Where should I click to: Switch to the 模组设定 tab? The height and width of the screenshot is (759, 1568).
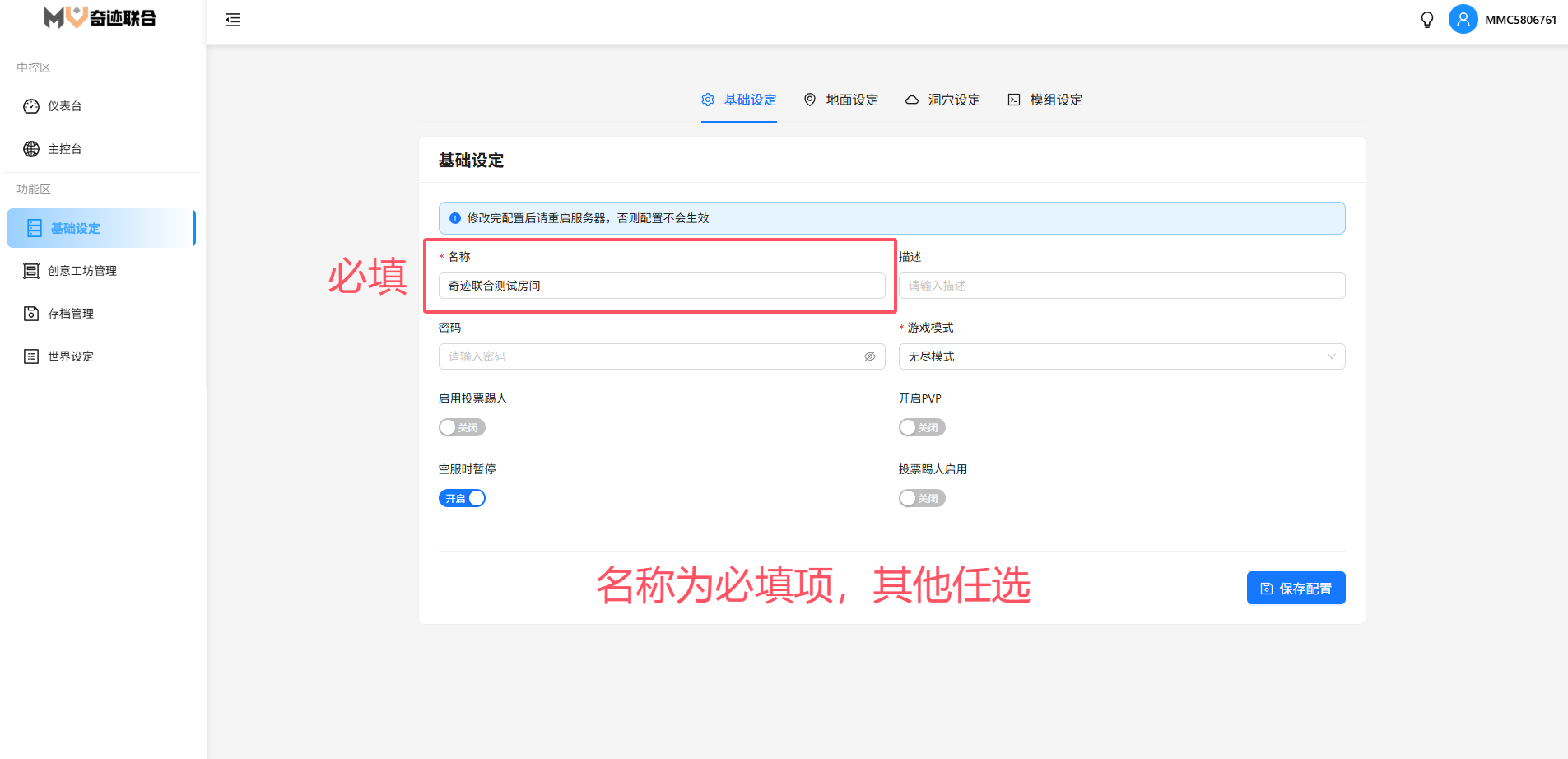point(1045,100)
